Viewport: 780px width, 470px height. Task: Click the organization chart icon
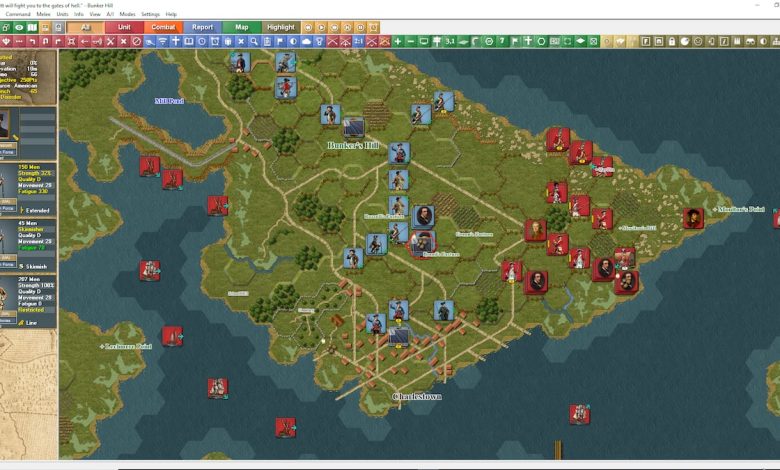(x=775, y=42)
